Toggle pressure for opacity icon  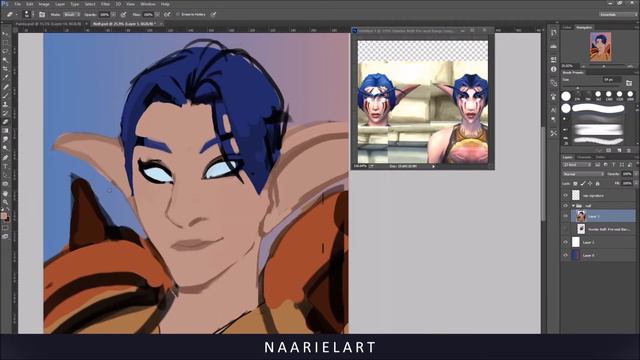(123, 14)
